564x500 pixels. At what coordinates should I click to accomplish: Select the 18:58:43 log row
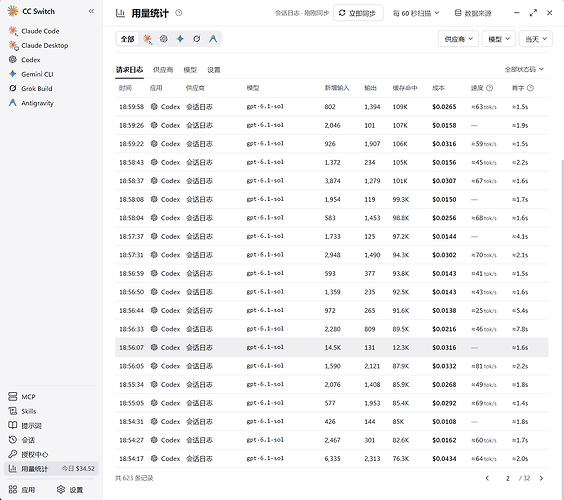point(332,162)
